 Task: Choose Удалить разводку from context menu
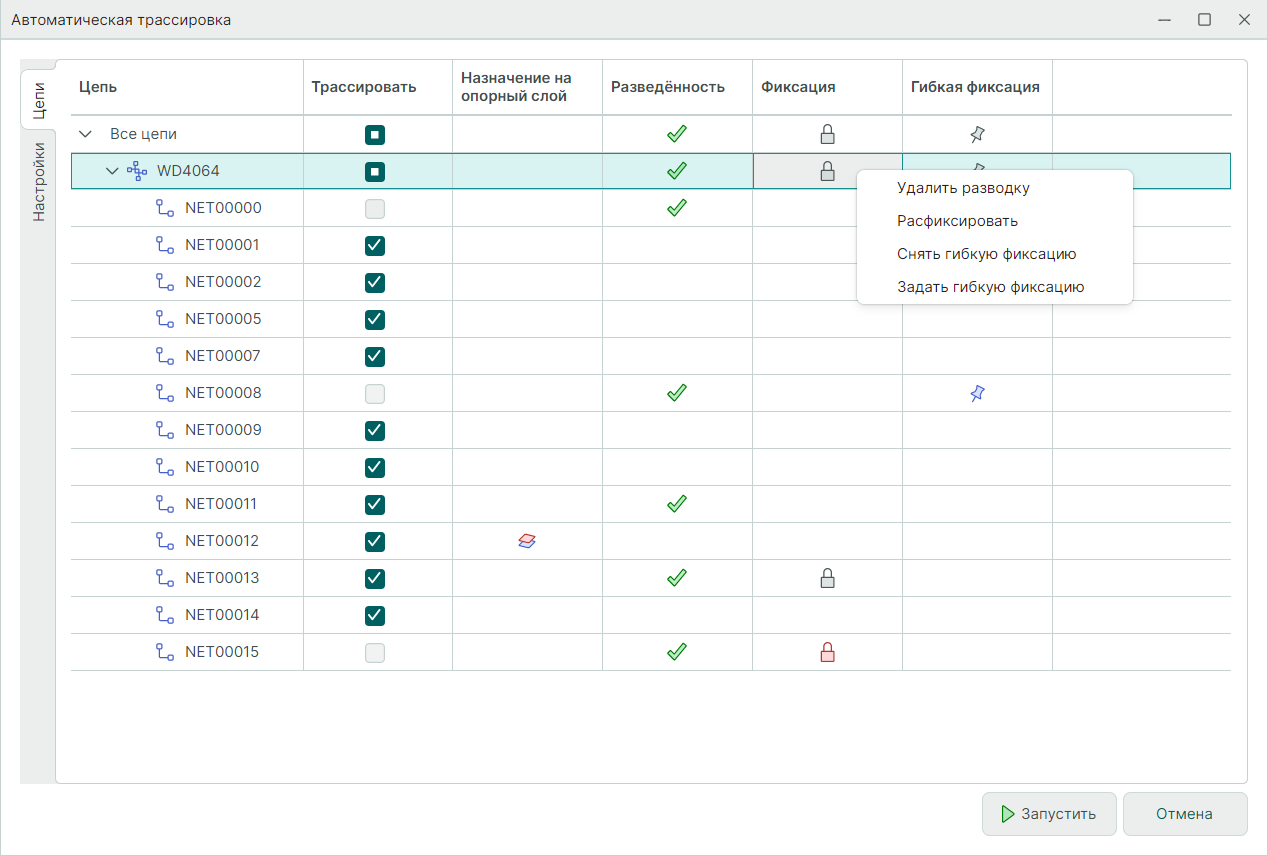point(963,188)
